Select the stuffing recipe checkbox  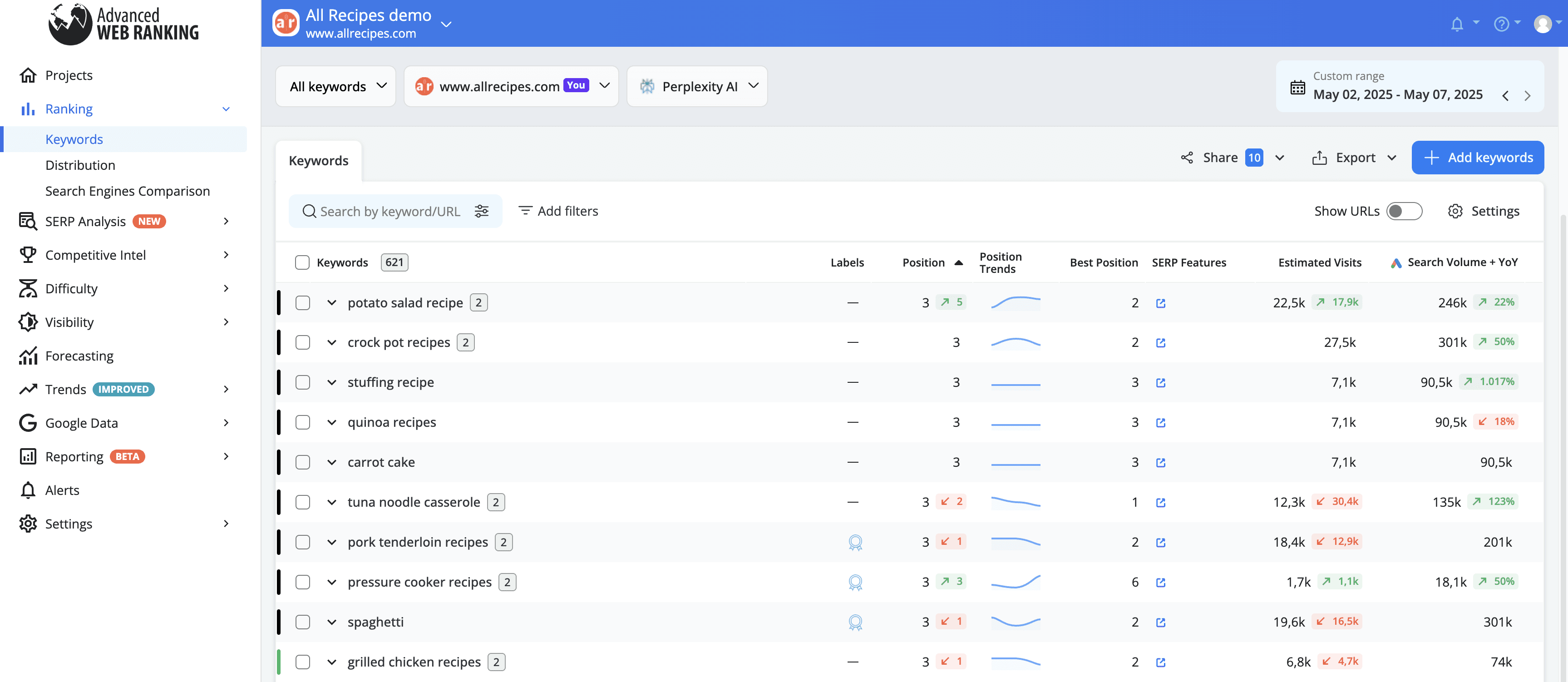(x=302, y=382)
